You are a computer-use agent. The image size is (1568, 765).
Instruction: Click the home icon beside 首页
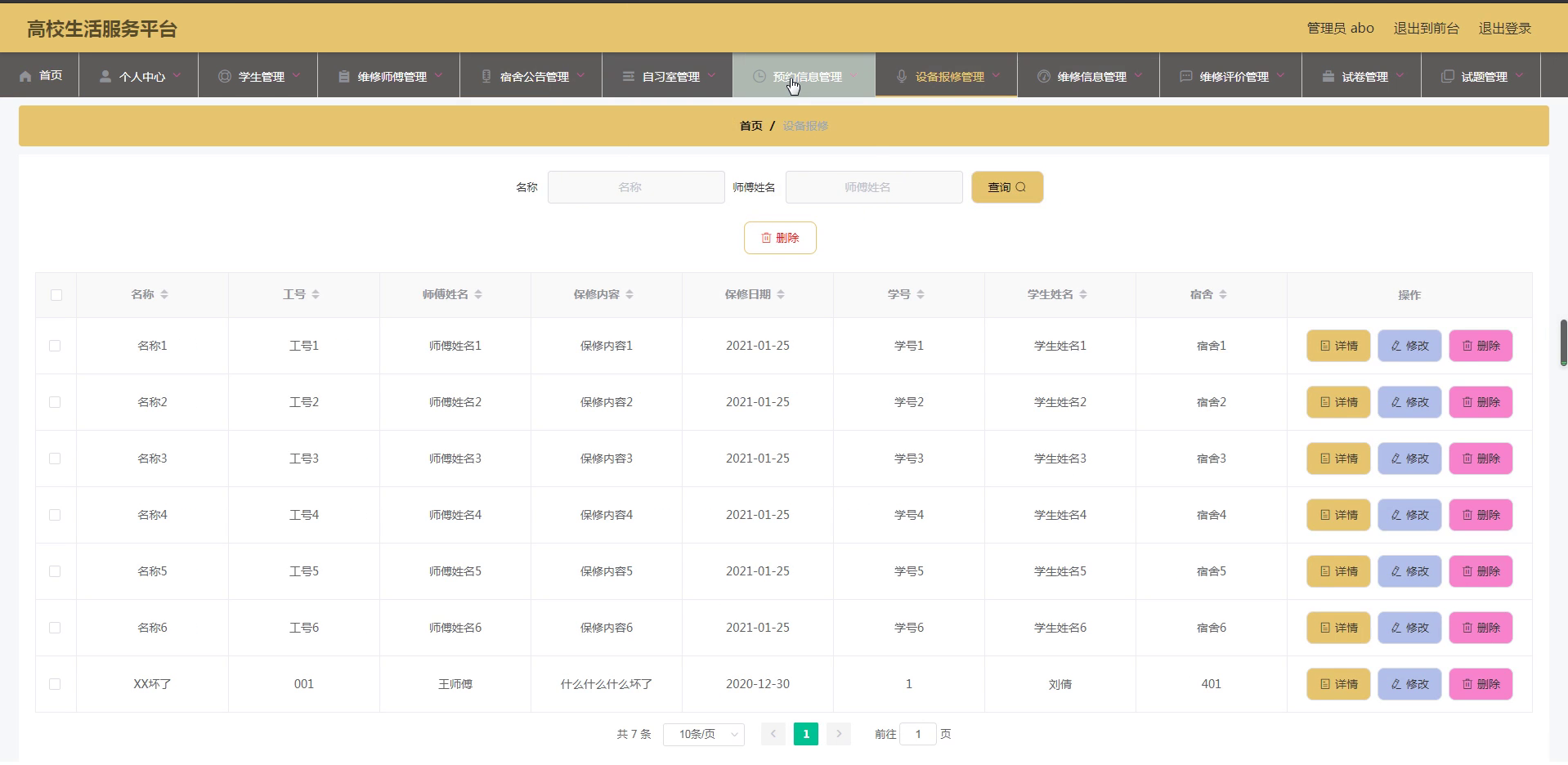coord(25,76)
